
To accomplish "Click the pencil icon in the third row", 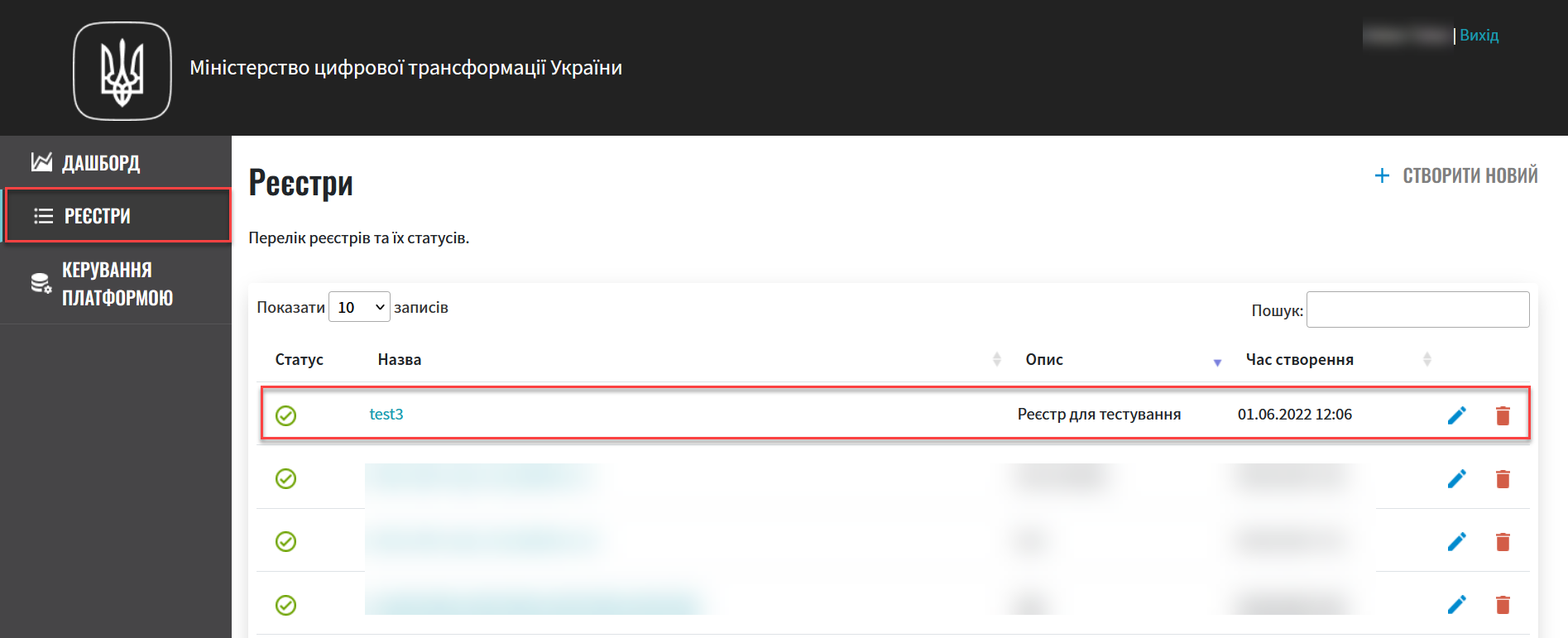I will coord(1456,541).
